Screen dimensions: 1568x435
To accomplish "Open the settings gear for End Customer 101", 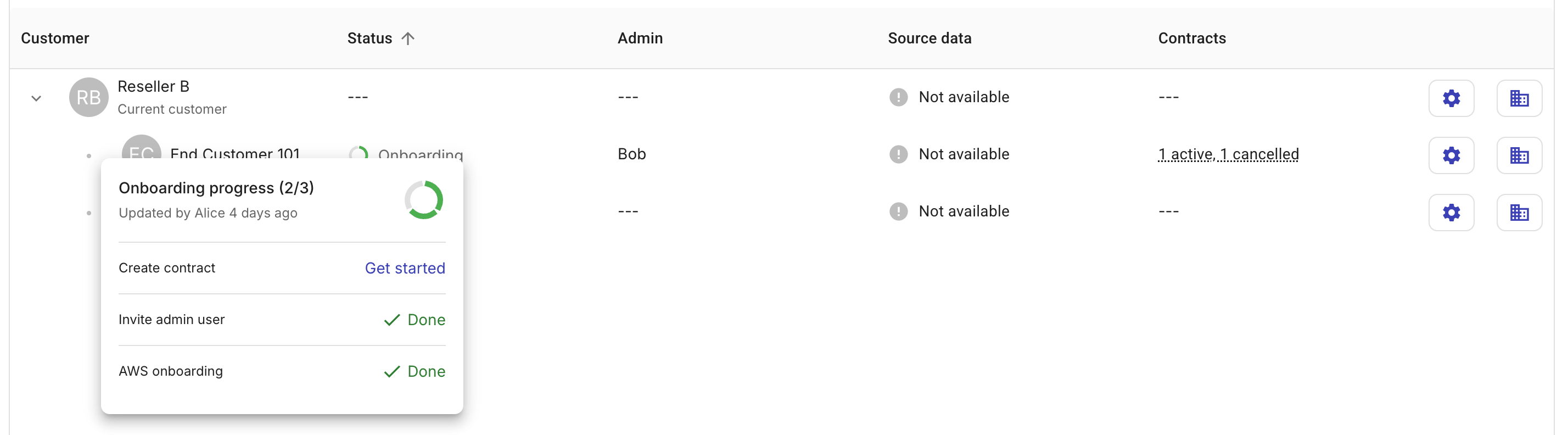I will 1452,155.
